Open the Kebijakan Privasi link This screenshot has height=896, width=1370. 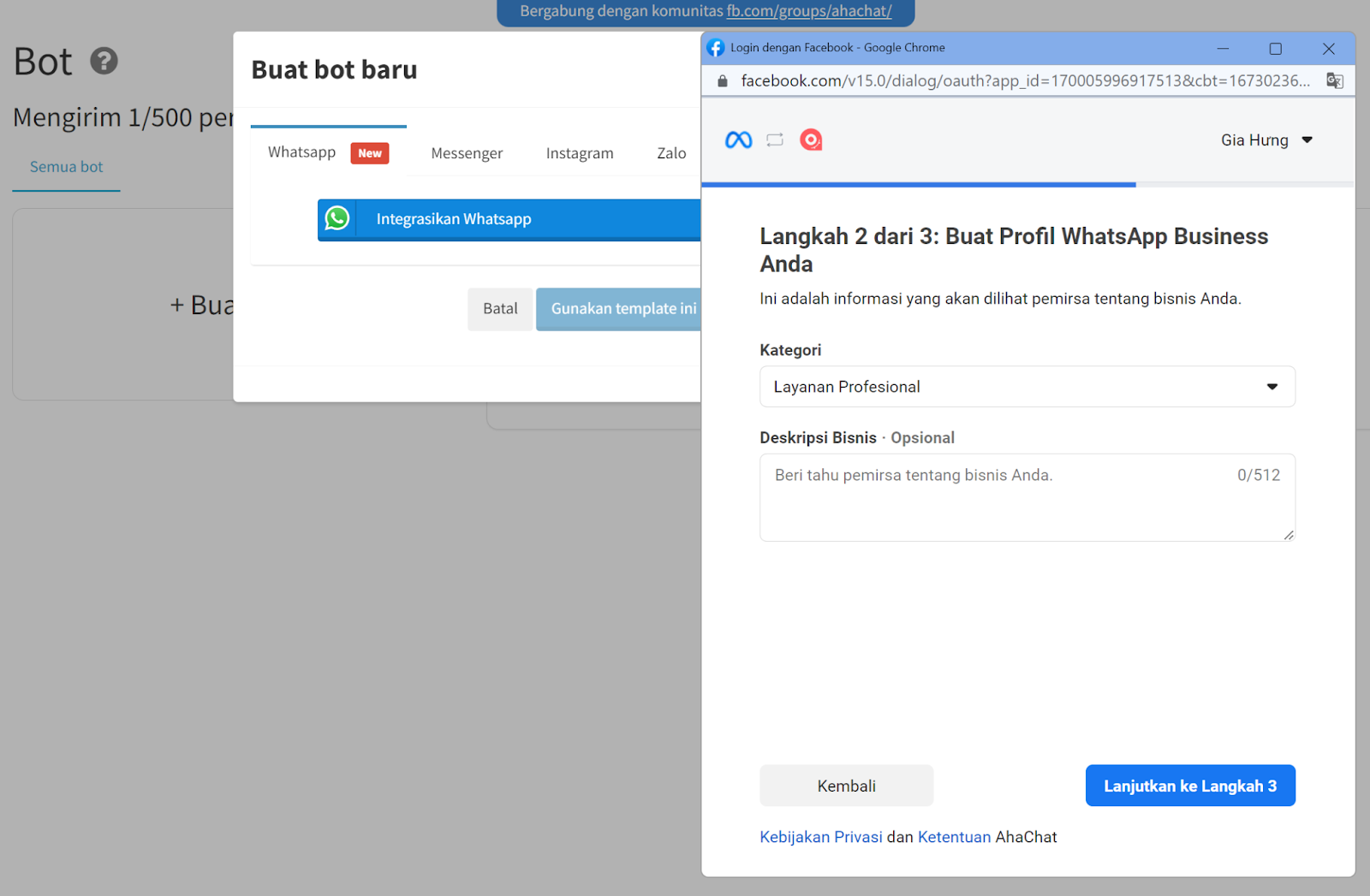[x=821, y=837]
